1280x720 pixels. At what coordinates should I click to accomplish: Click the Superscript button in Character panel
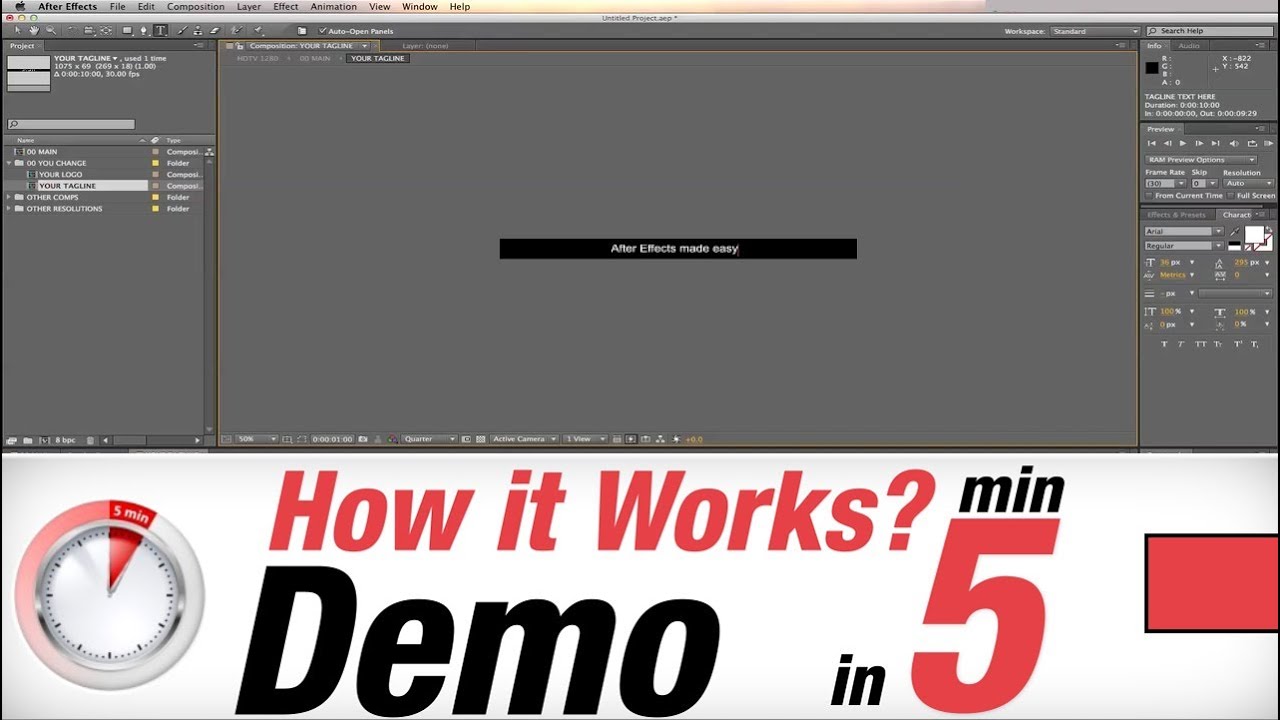[1238, 344]
